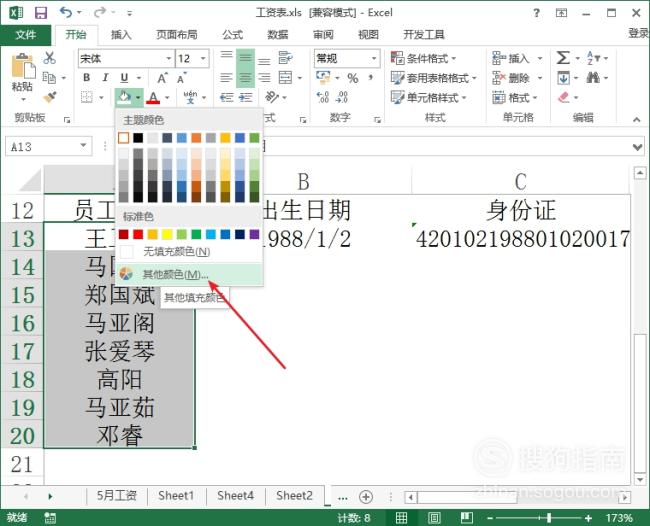Switch to the 开发工具 Developer tab
This screenshot has height=526, width=650.
point(424,35)
